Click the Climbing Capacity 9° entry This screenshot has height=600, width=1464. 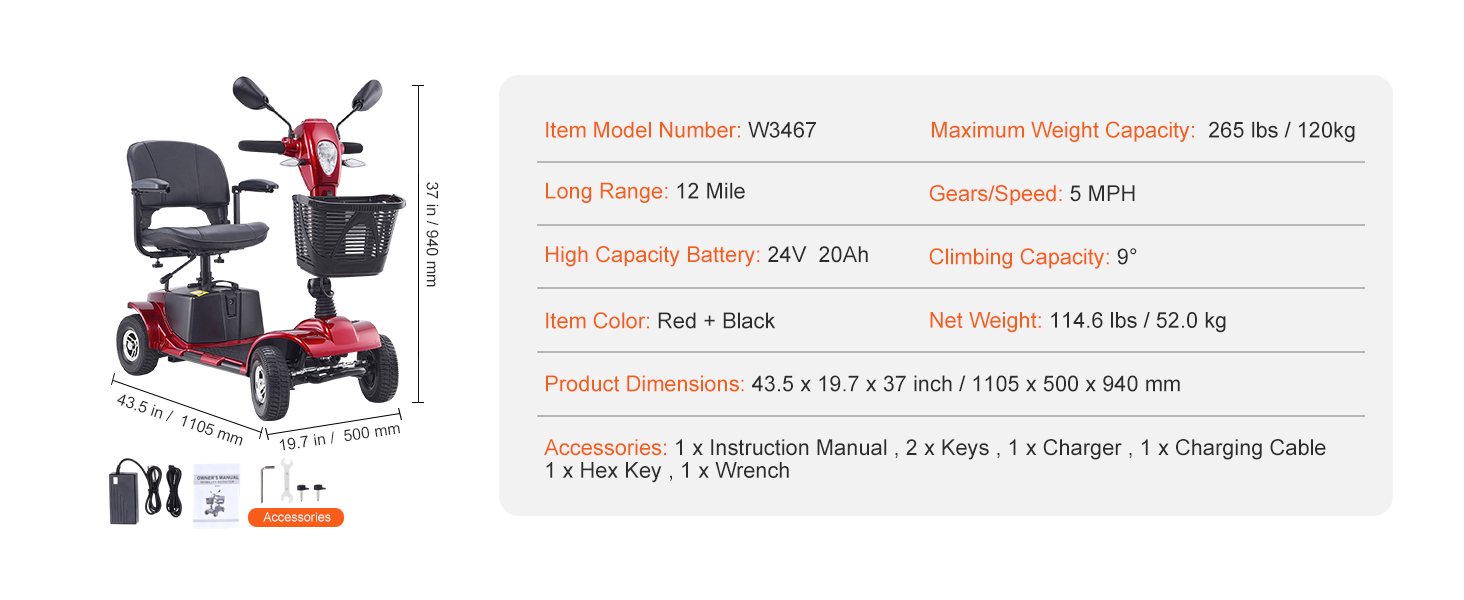tap(1033, 257)
